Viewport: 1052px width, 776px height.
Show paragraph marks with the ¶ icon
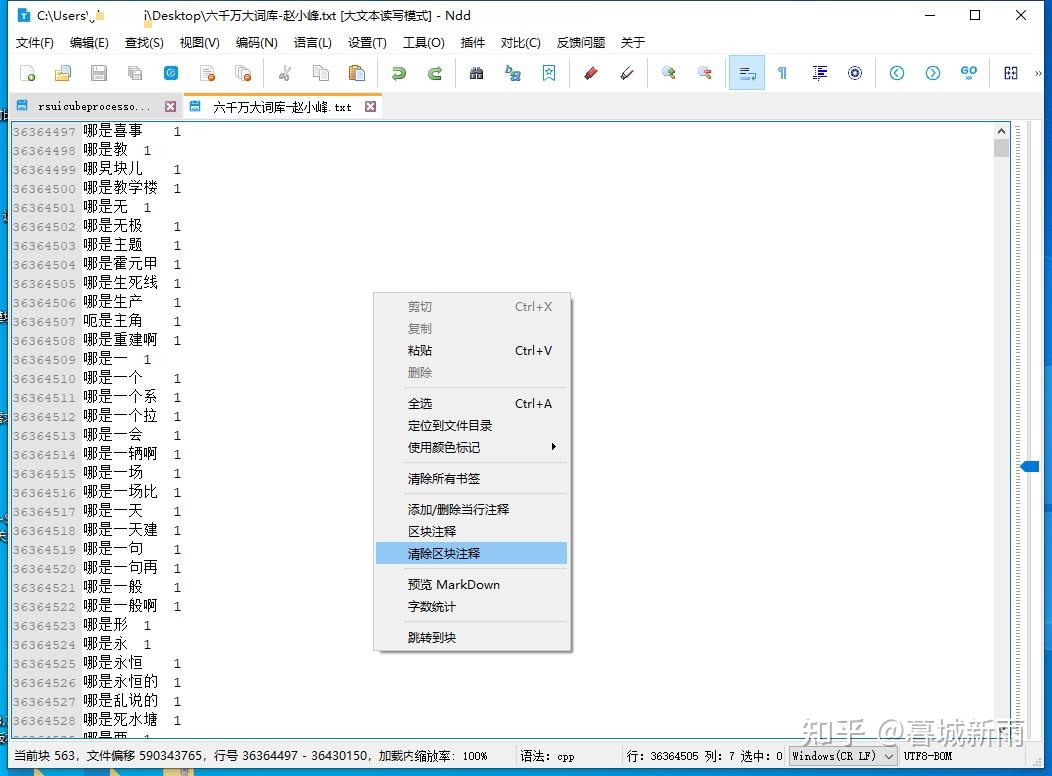click(782, 73)
